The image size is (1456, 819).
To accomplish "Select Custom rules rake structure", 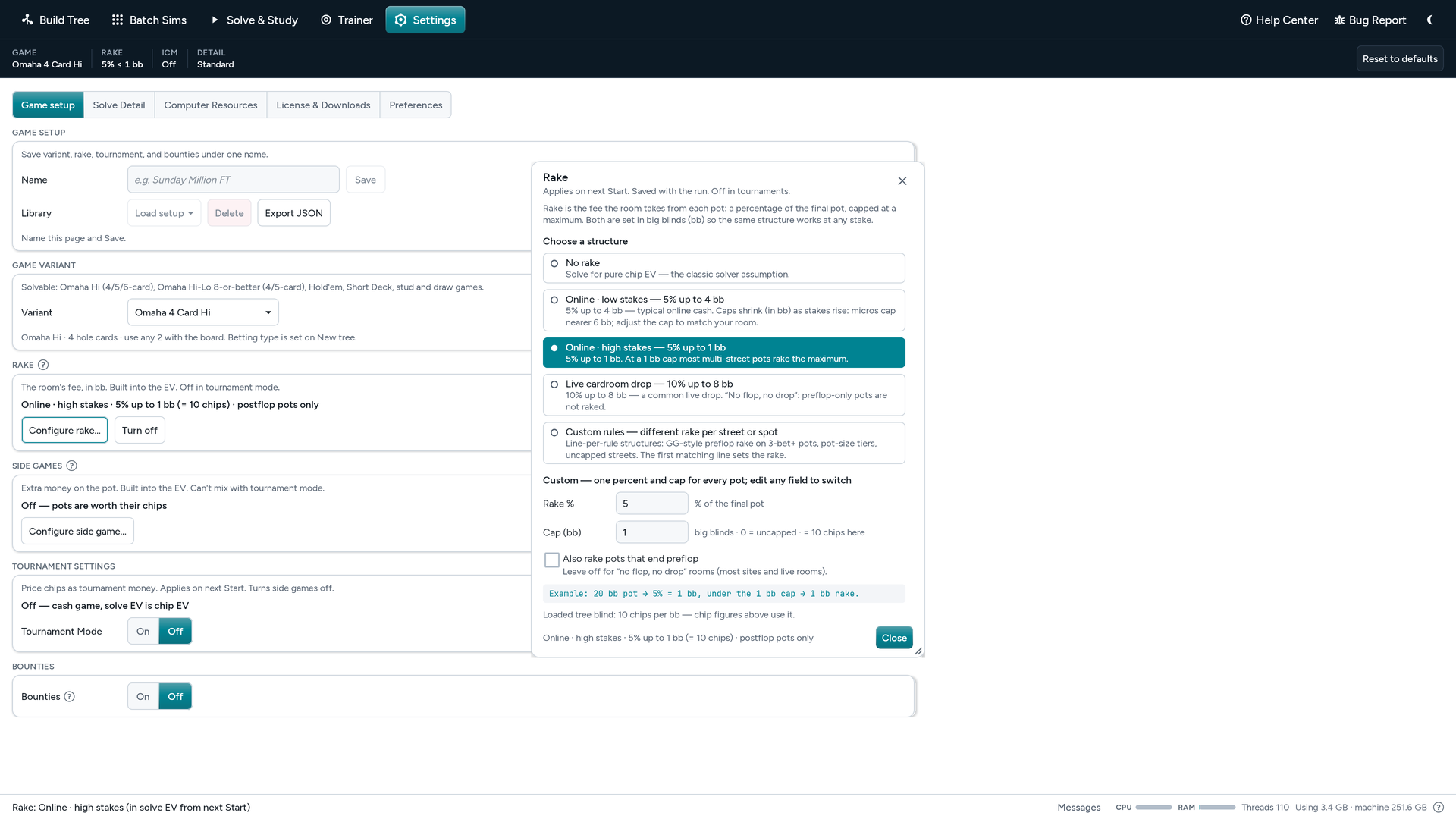I will (724, 443).
